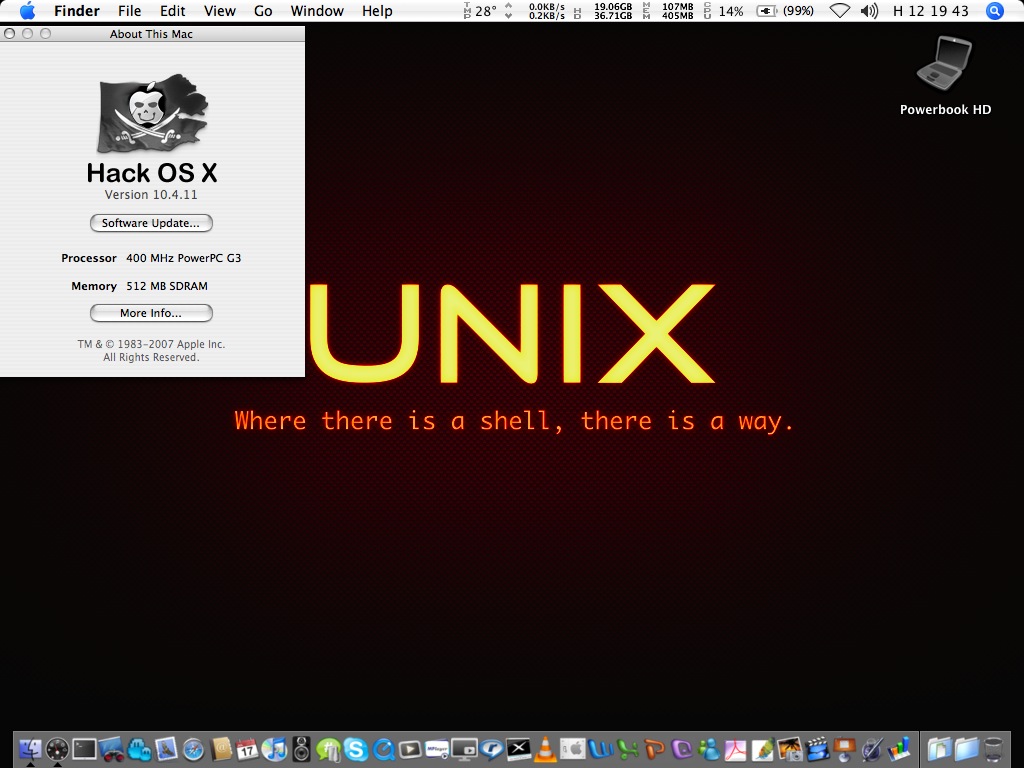
Task: Click the menu bar clock display
Action: pyautogui.click(x=931, y=11)
